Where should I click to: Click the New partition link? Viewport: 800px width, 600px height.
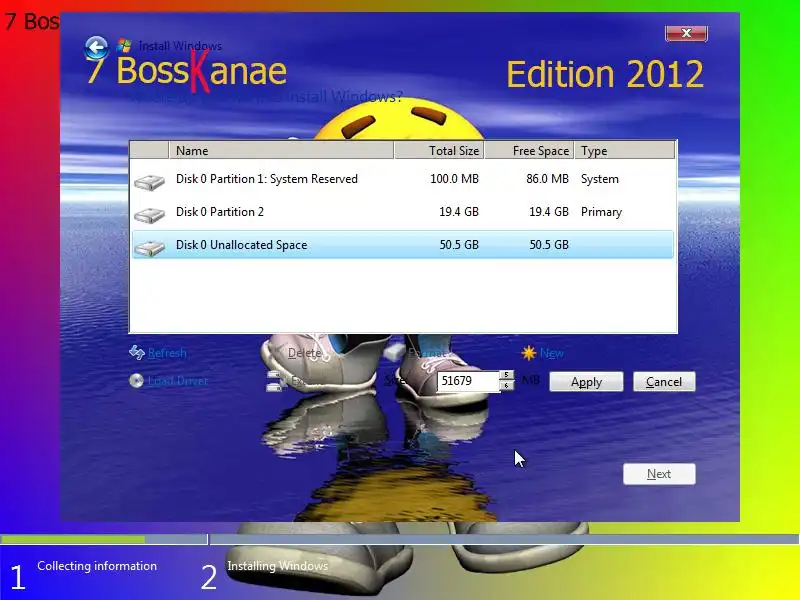click(552, 353)
